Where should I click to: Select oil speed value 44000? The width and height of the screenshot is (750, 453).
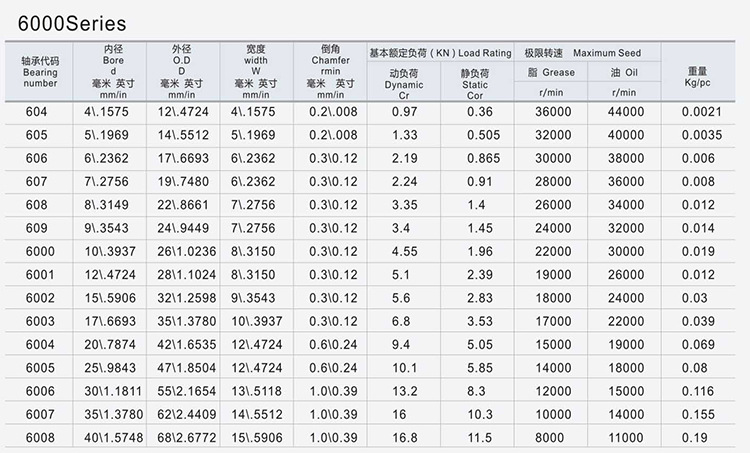[x=626, y=111]
